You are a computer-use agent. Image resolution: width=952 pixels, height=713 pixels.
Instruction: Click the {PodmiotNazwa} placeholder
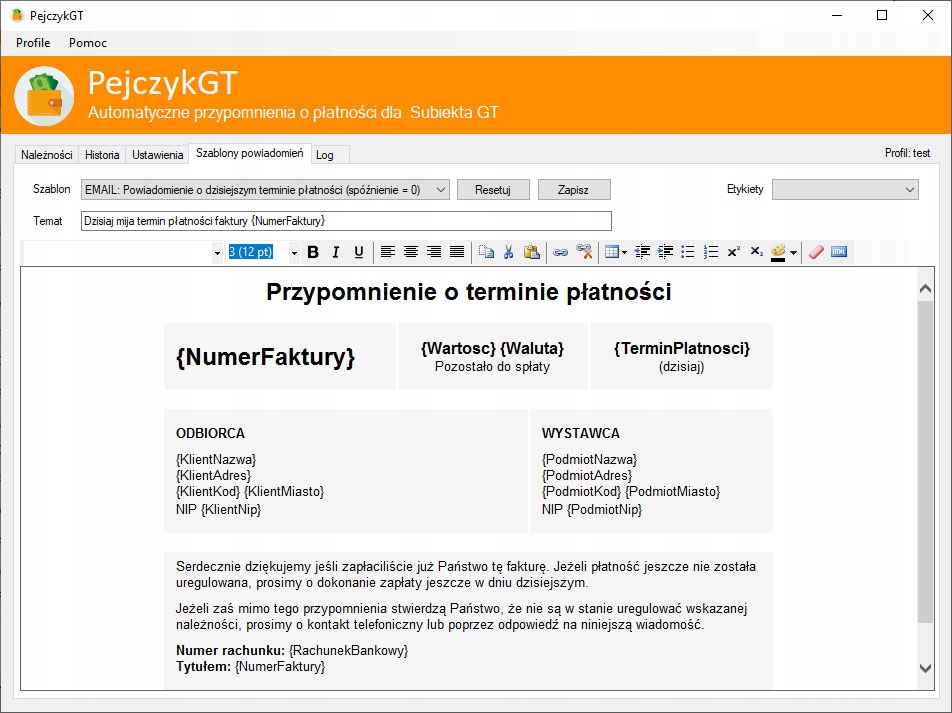point(590,460)
